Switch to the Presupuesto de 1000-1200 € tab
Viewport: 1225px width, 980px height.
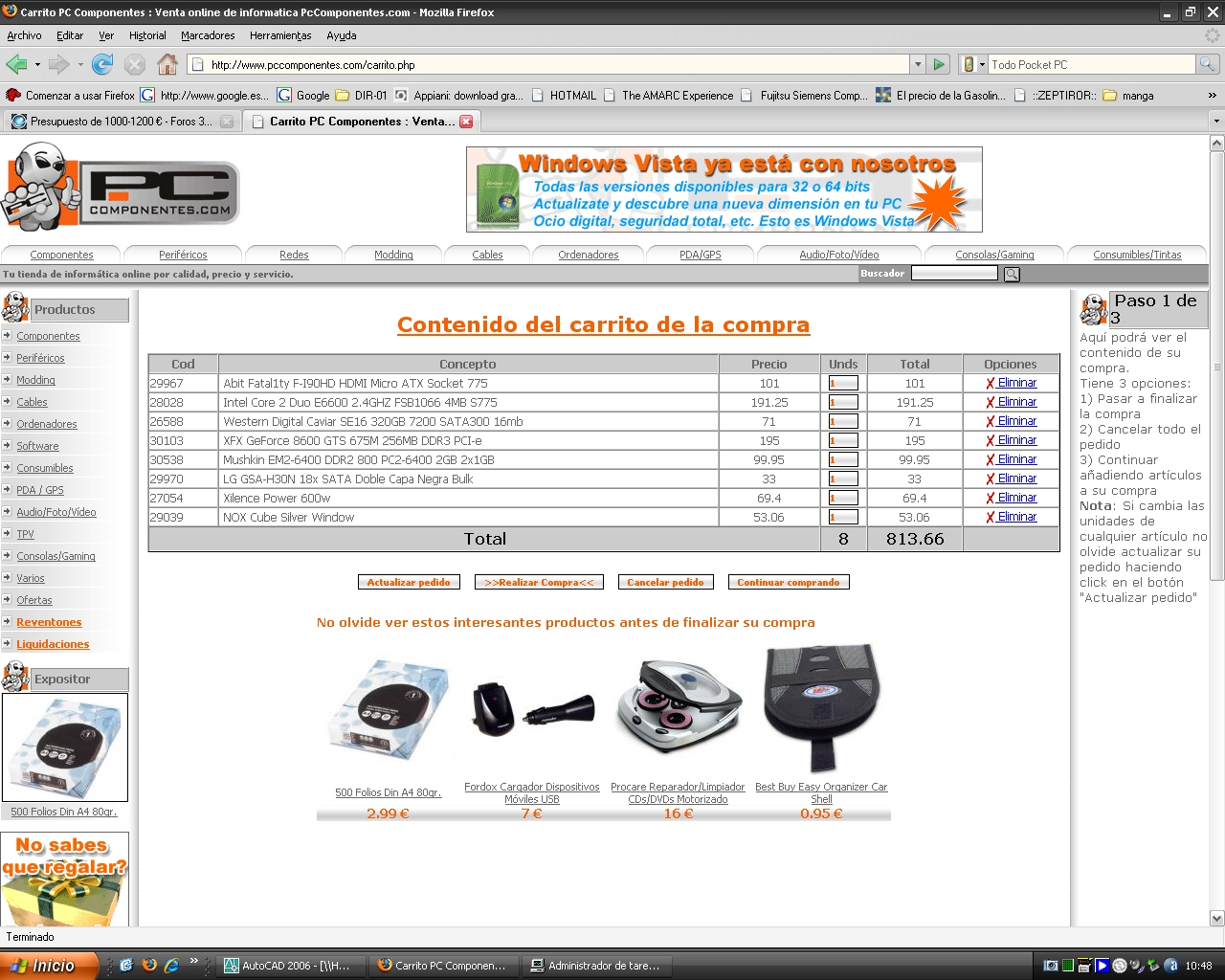point(121,122)
